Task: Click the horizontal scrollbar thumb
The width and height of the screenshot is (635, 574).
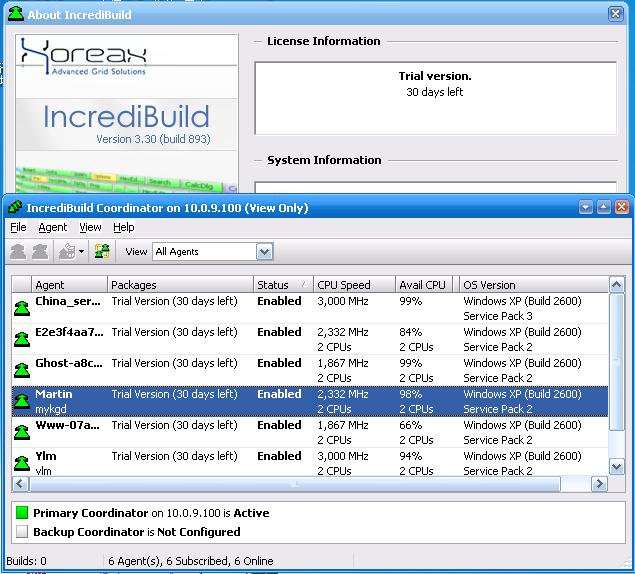Action: 295,484
